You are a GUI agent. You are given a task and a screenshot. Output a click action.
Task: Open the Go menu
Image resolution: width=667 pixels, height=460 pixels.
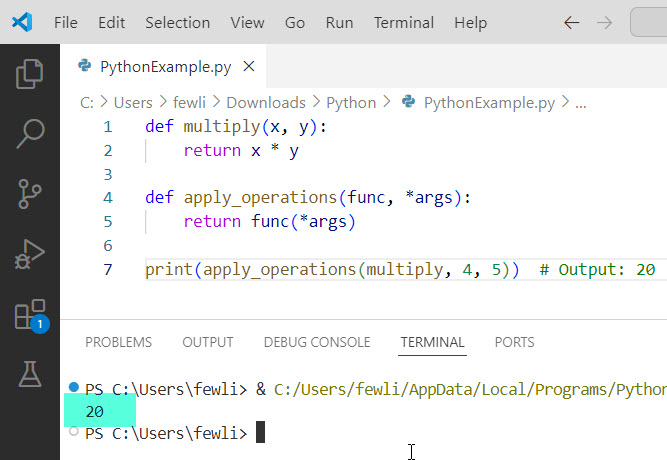coord(295,23)
